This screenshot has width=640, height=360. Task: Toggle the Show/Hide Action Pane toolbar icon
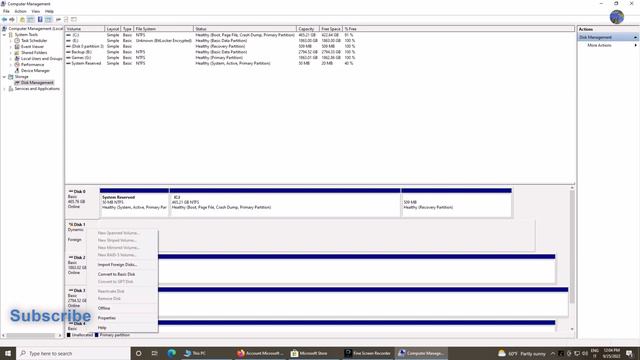48,20
